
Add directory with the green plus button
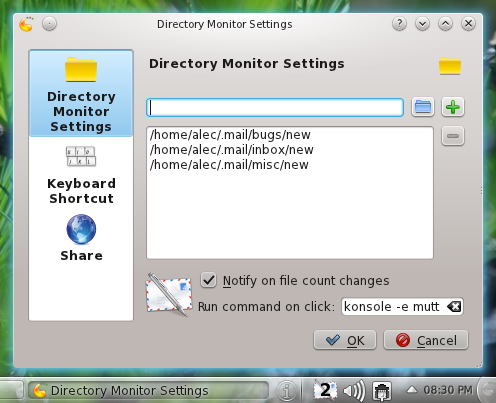coord(453,107)
